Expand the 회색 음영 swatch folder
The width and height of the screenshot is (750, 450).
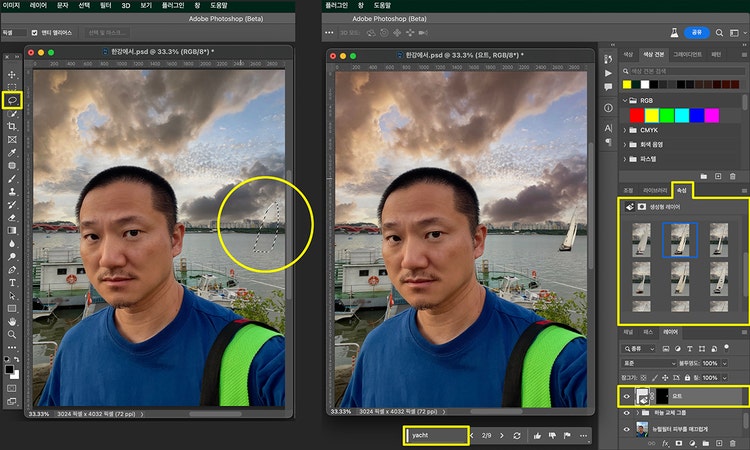(625, 144)
